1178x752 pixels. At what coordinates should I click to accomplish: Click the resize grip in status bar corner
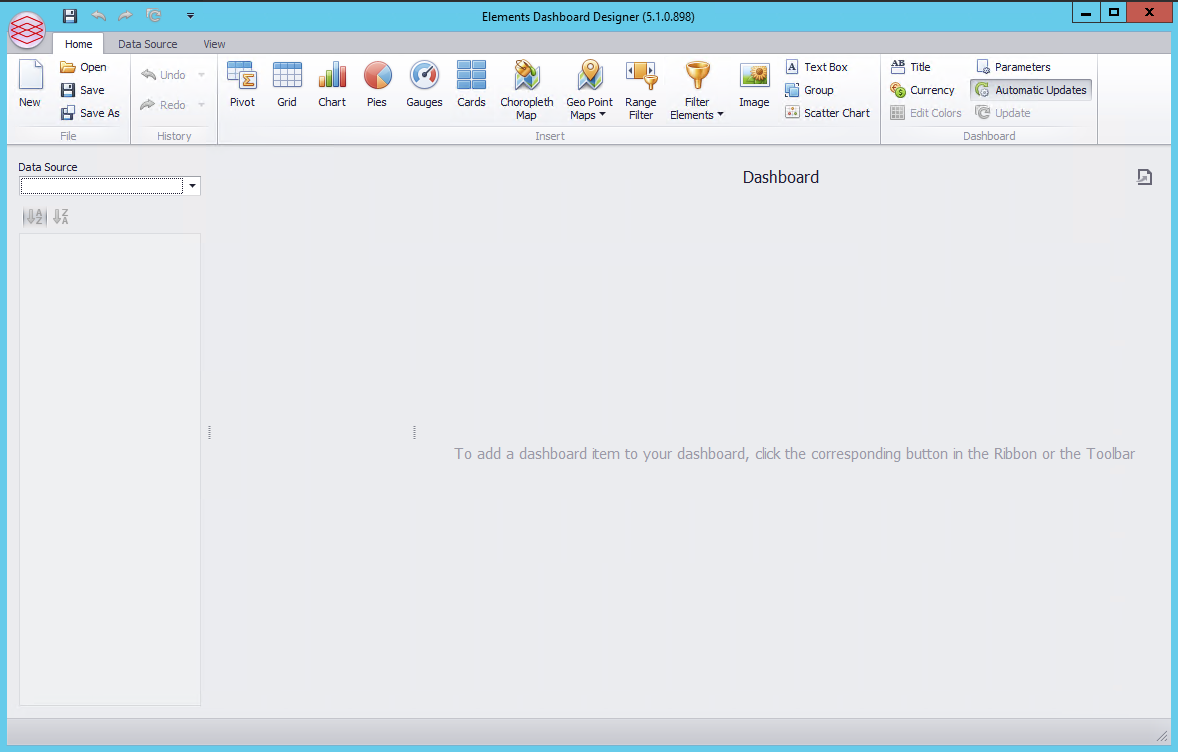[x=1161, y=735]
